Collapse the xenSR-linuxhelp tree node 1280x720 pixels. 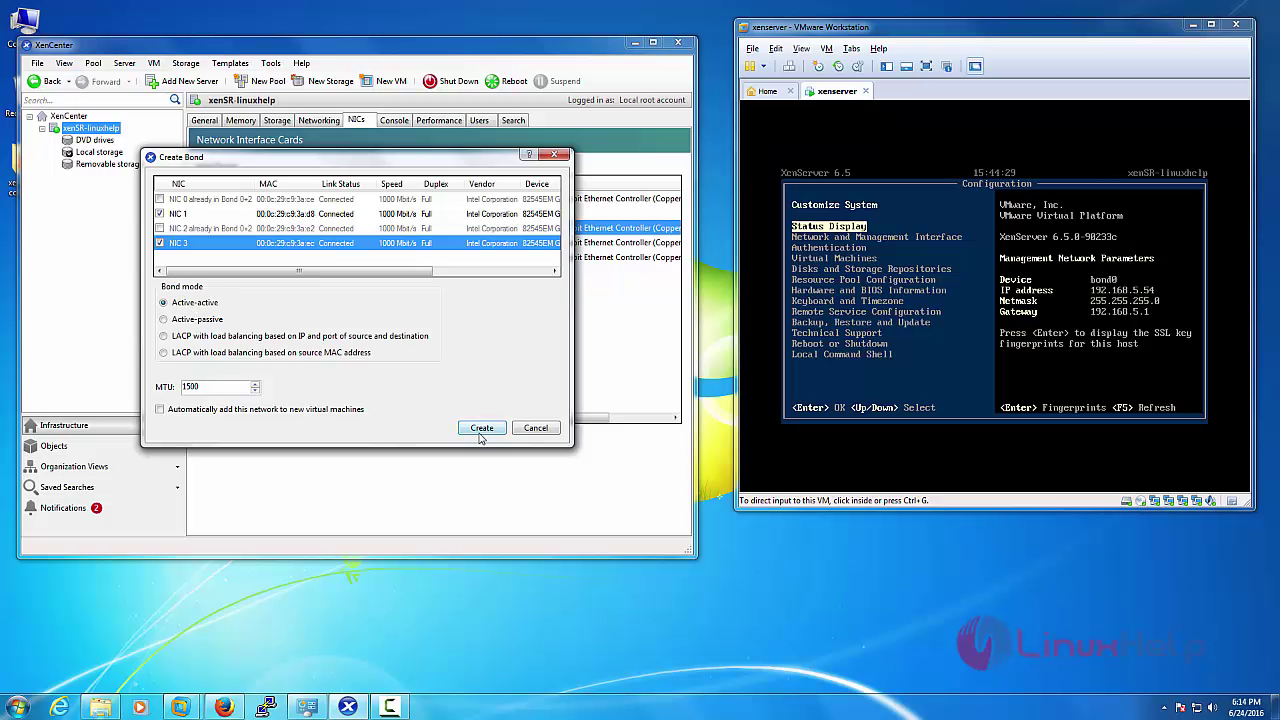(x=42, y=128)
